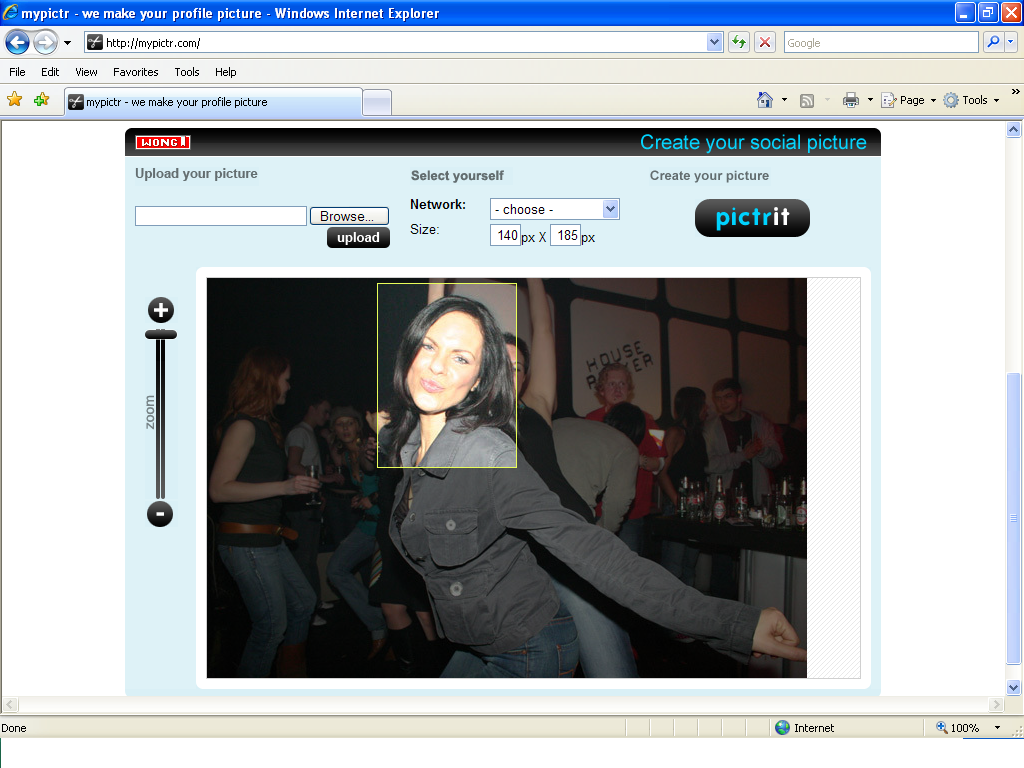Click the Internet security zone globe icon
1024x768 pixels.
pyautogui.click(x=782, y=728)
